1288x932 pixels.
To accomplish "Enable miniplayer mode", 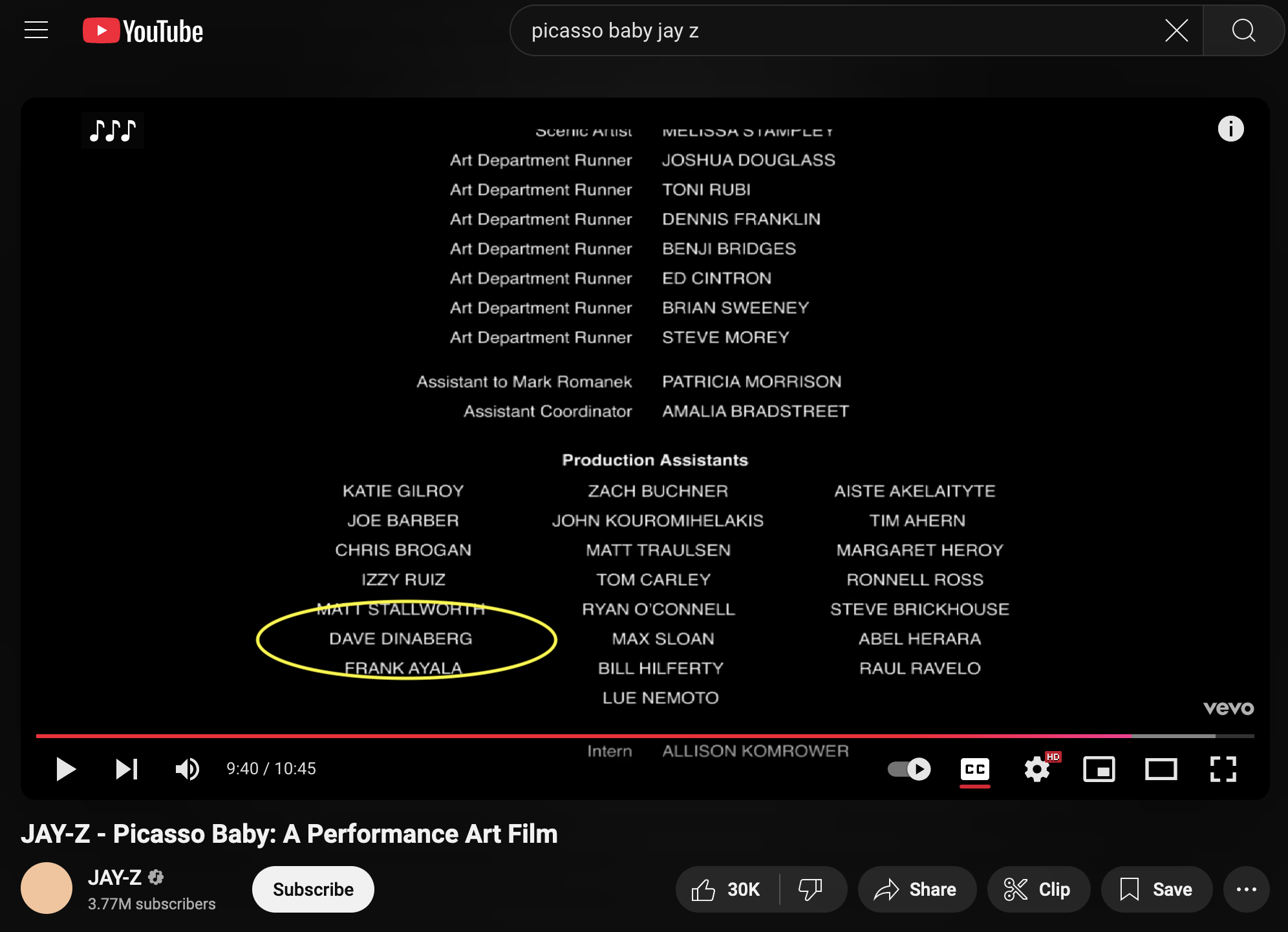I will pyautogui.click(x=1099, y=768).
